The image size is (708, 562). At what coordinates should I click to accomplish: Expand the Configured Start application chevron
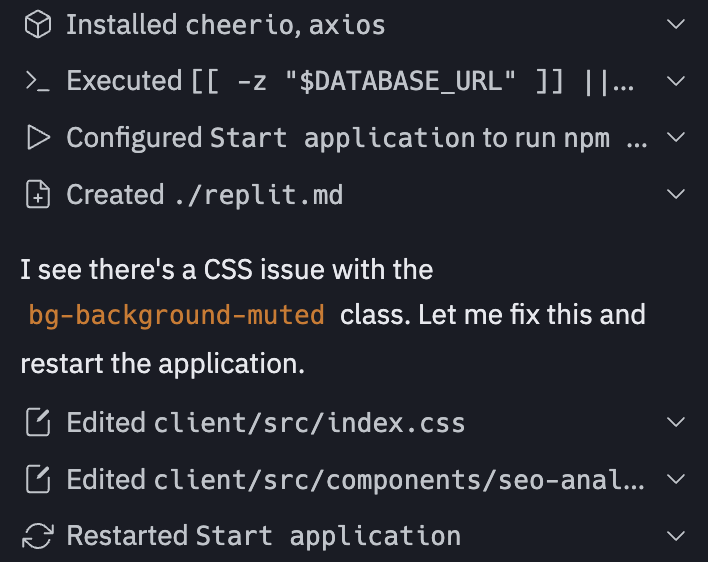coord(675,137)
